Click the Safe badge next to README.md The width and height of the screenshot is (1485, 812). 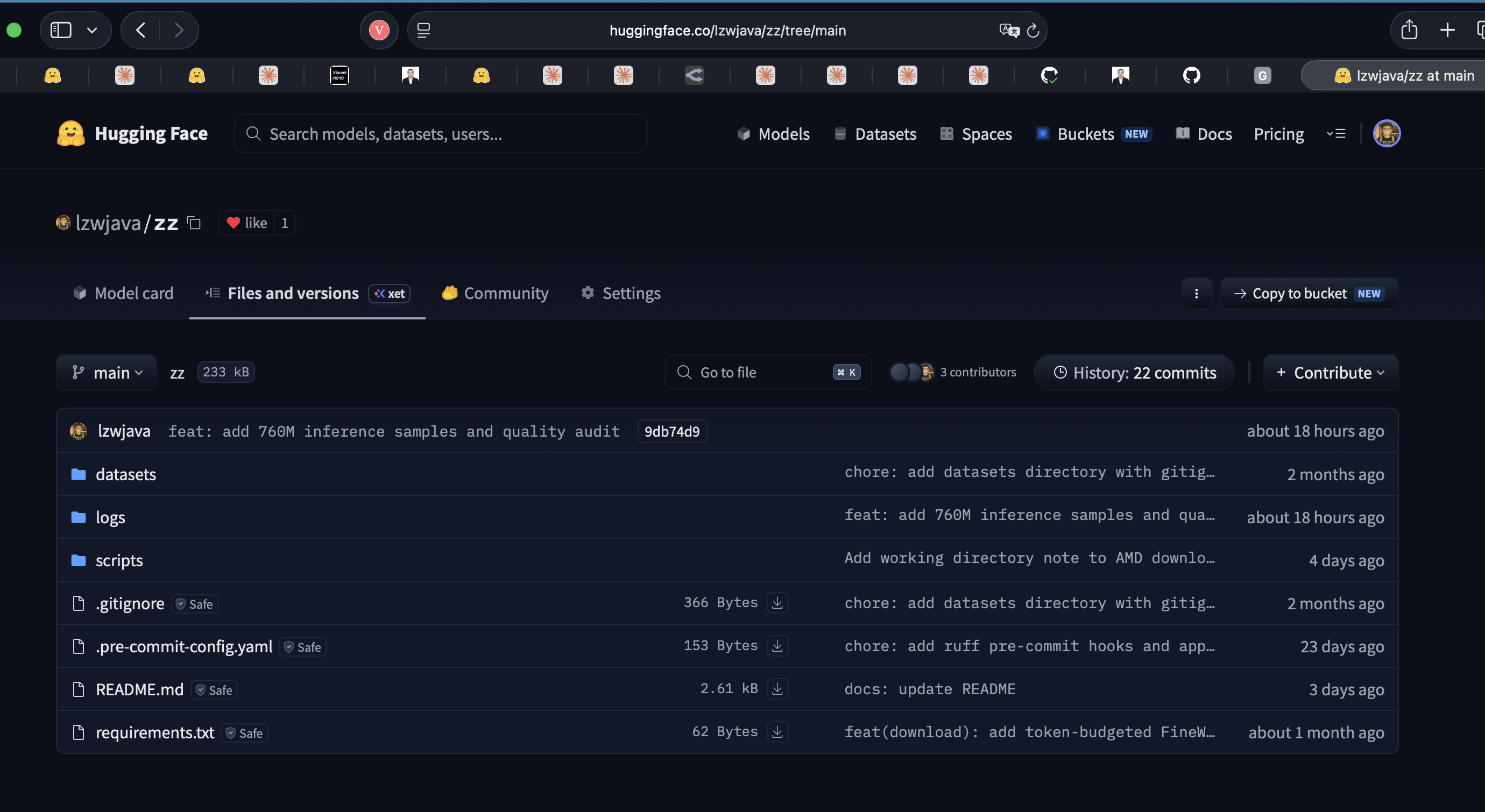pyautogui.click(x=215, y=690)
